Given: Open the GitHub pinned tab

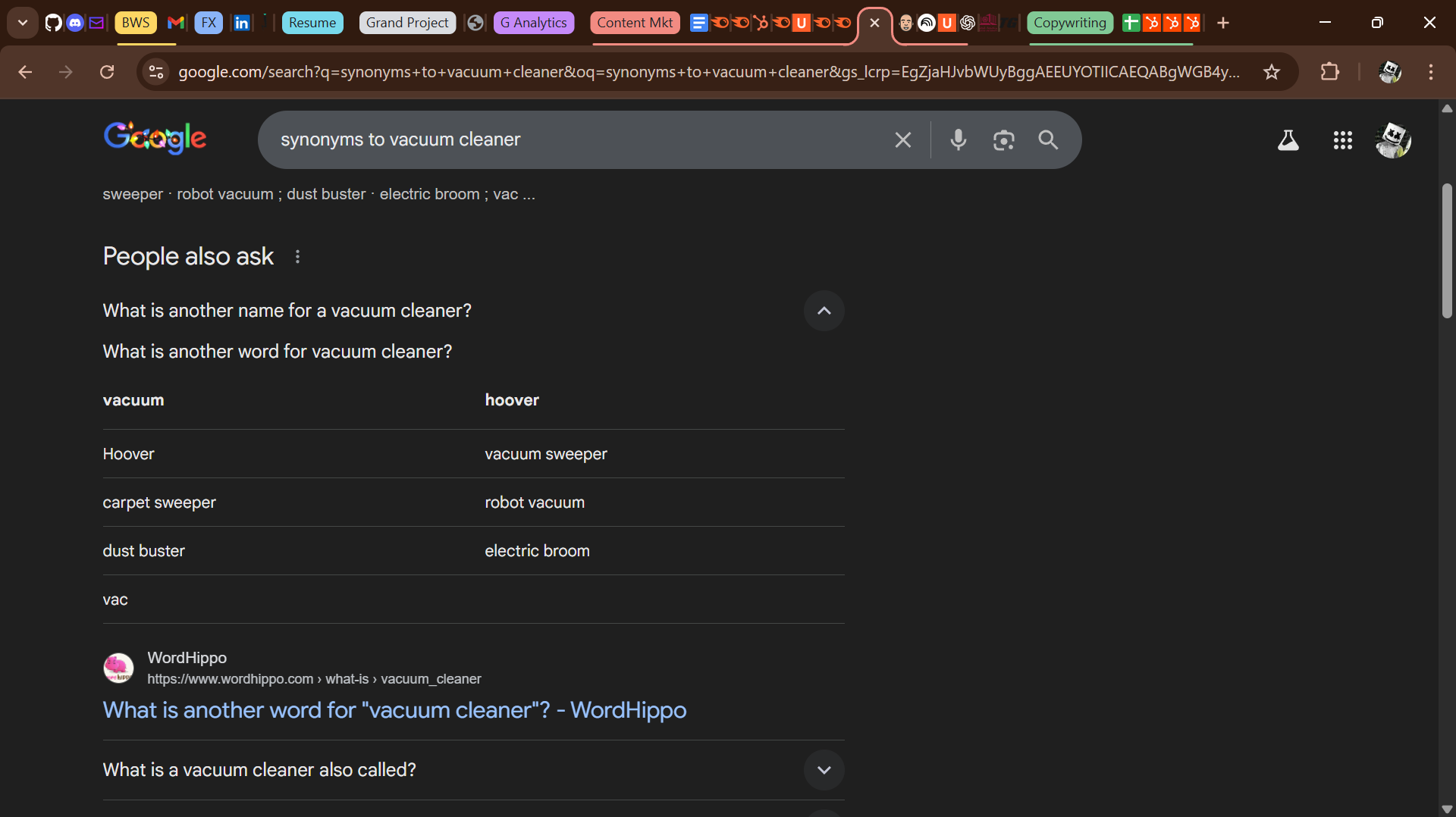Looking at the screenshot, I should click(x=52, y=23).
